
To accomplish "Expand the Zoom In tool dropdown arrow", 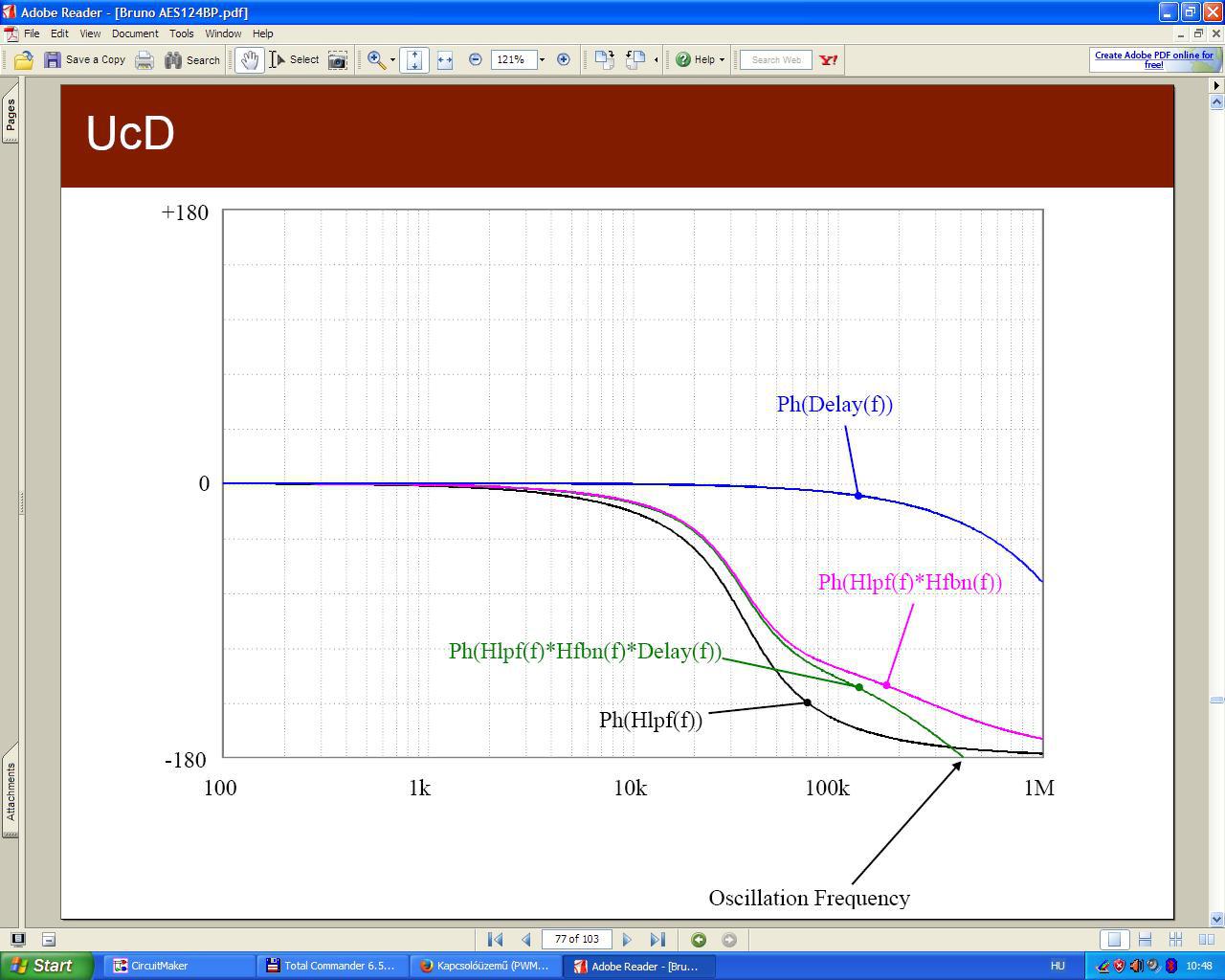I will [392, 60].
